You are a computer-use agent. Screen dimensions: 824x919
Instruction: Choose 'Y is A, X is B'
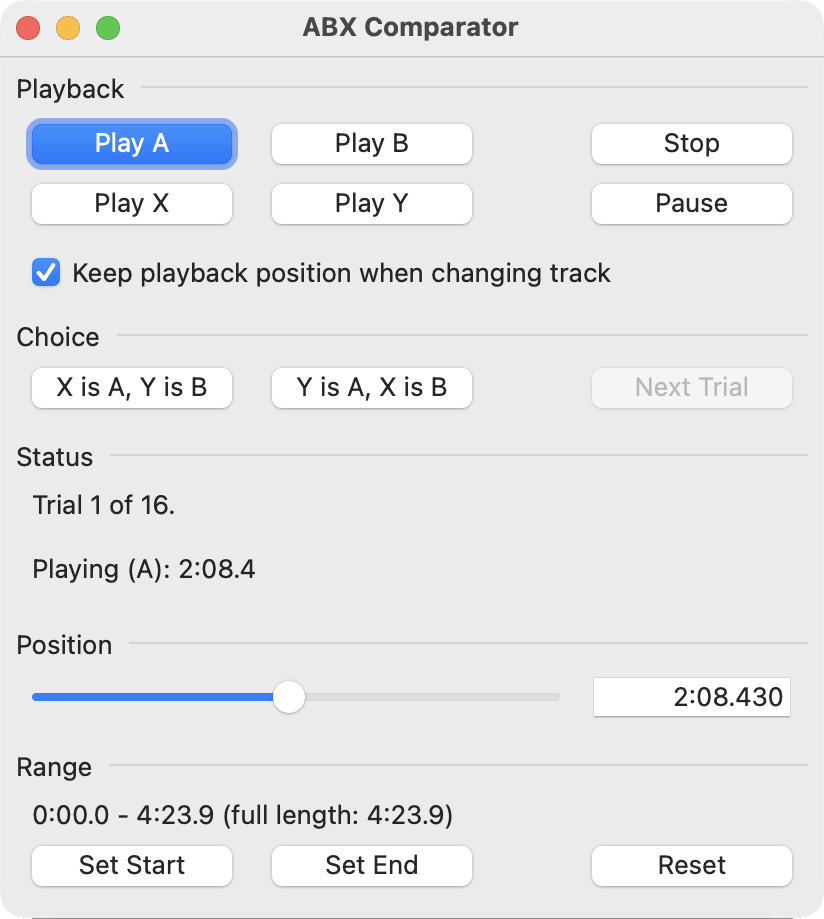[372, 388]
